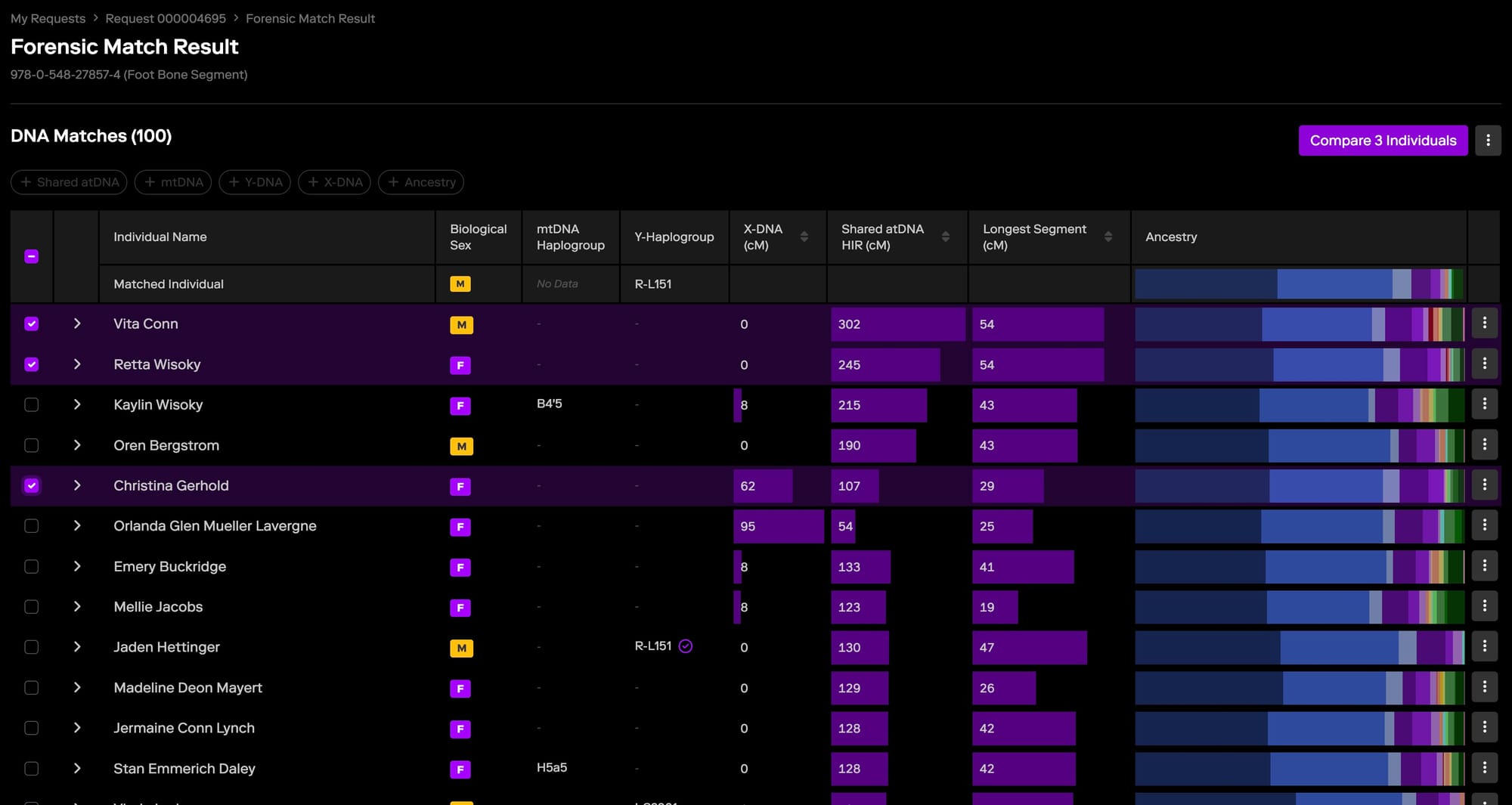
Task: Click Orlanda Glen Mueller Lavergne's ancestry bar
Action: [1299, 526]
